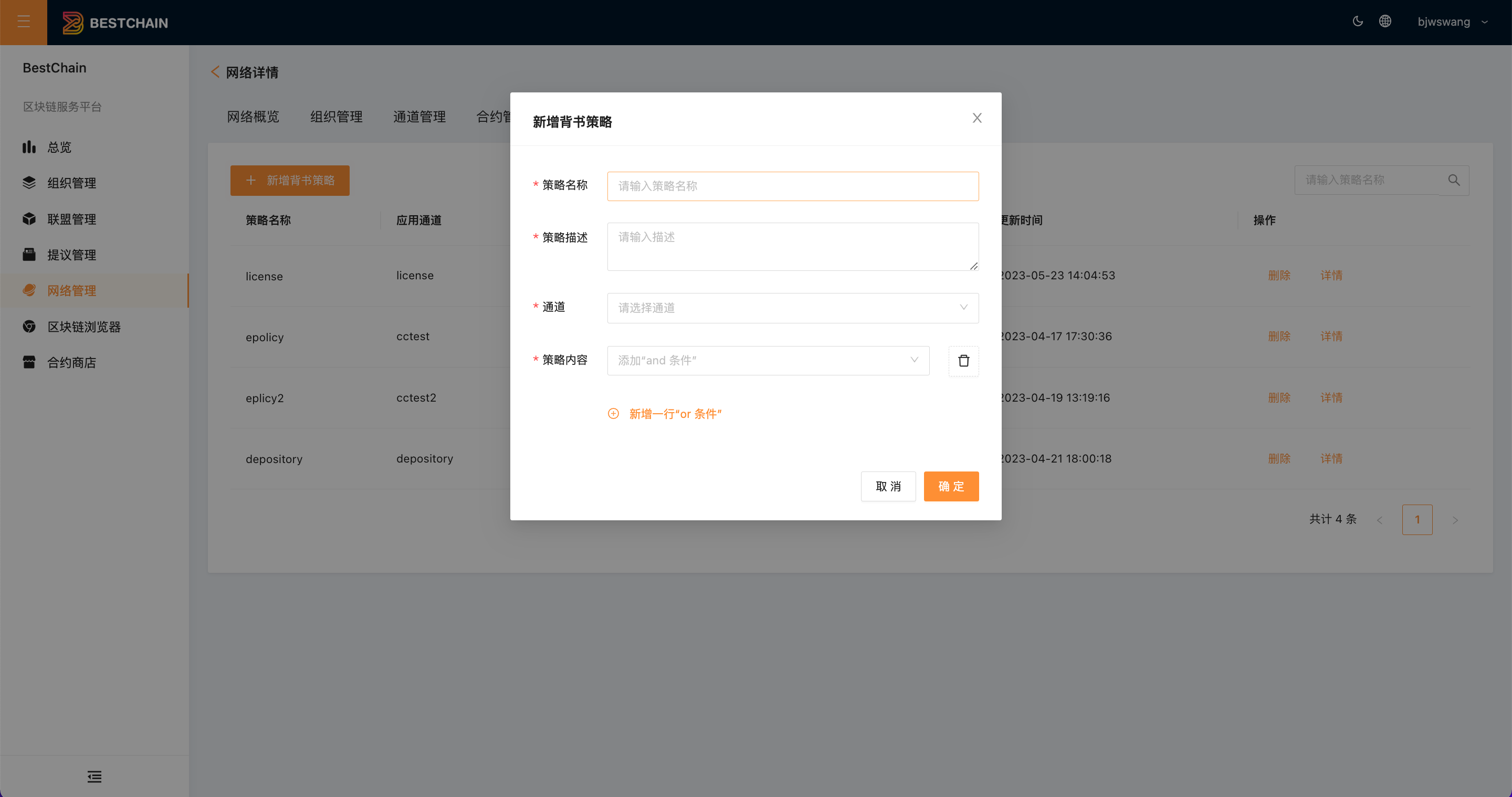The height and width of the screenshot is (797, 1512).
Task: Click 删除 for the epolicy row
Action: pyautogui.click(x=1279, y=337)
